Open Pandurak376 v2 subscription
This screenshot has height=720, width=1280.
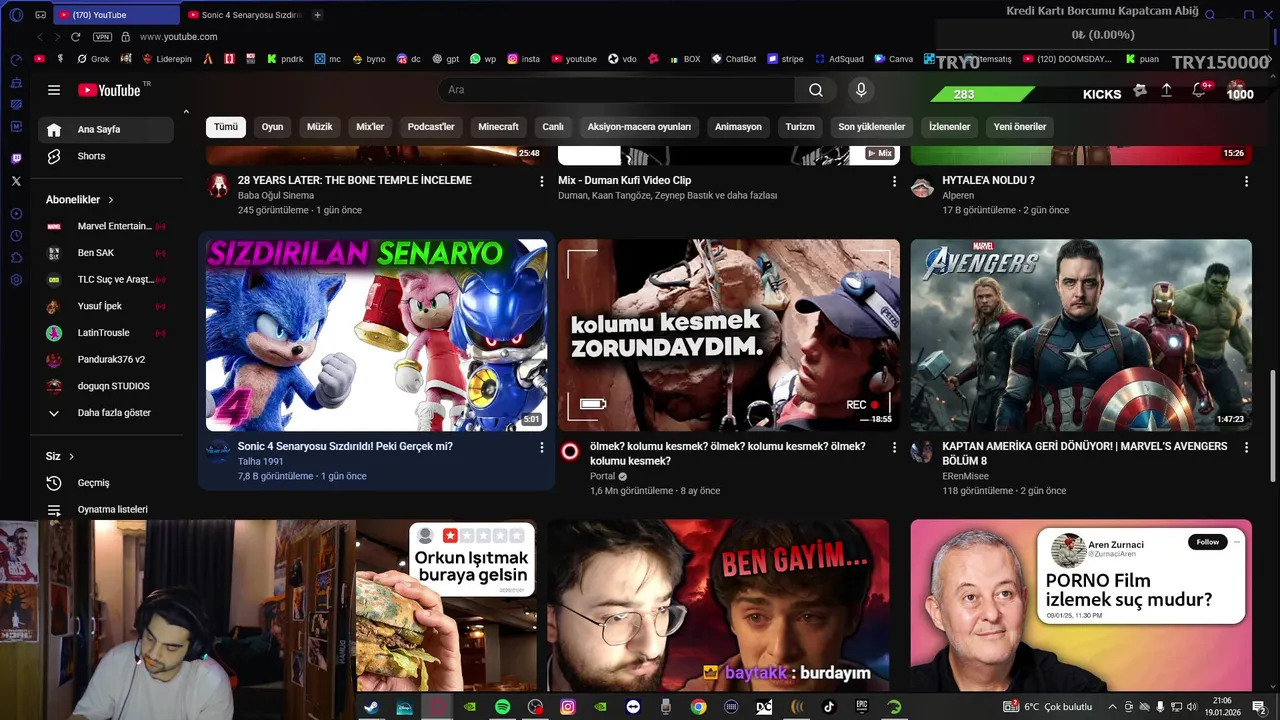coord(106,359)
